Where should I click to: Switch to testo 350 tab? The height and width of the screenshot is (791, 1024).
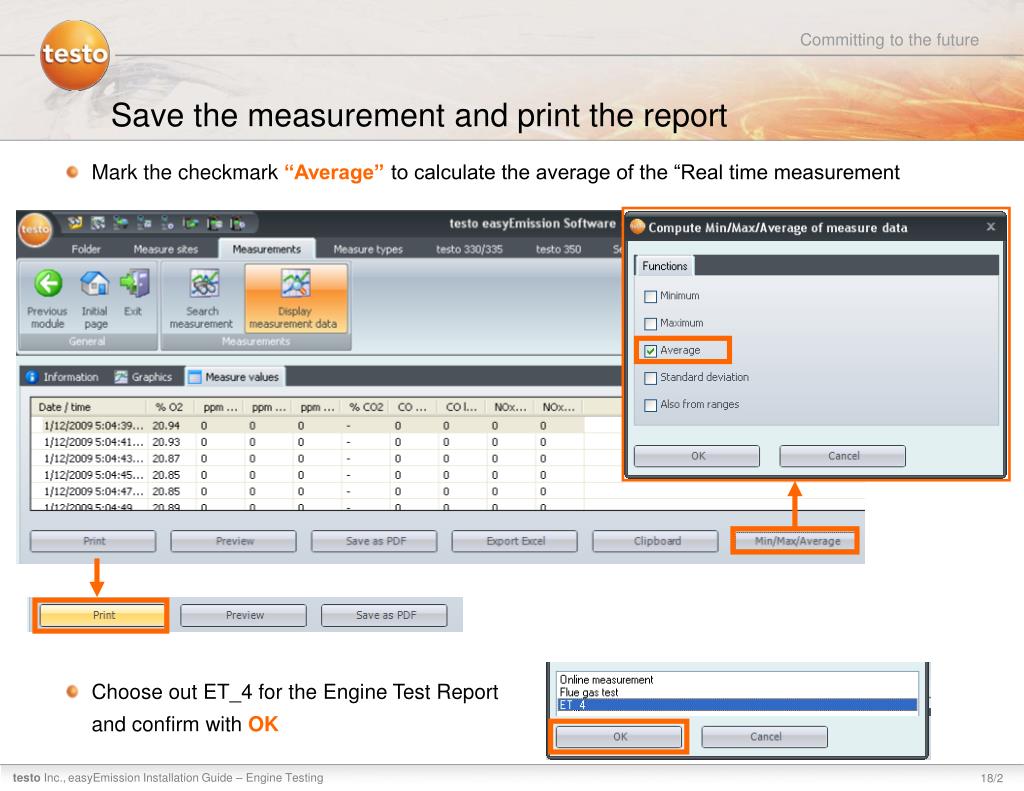558,249
